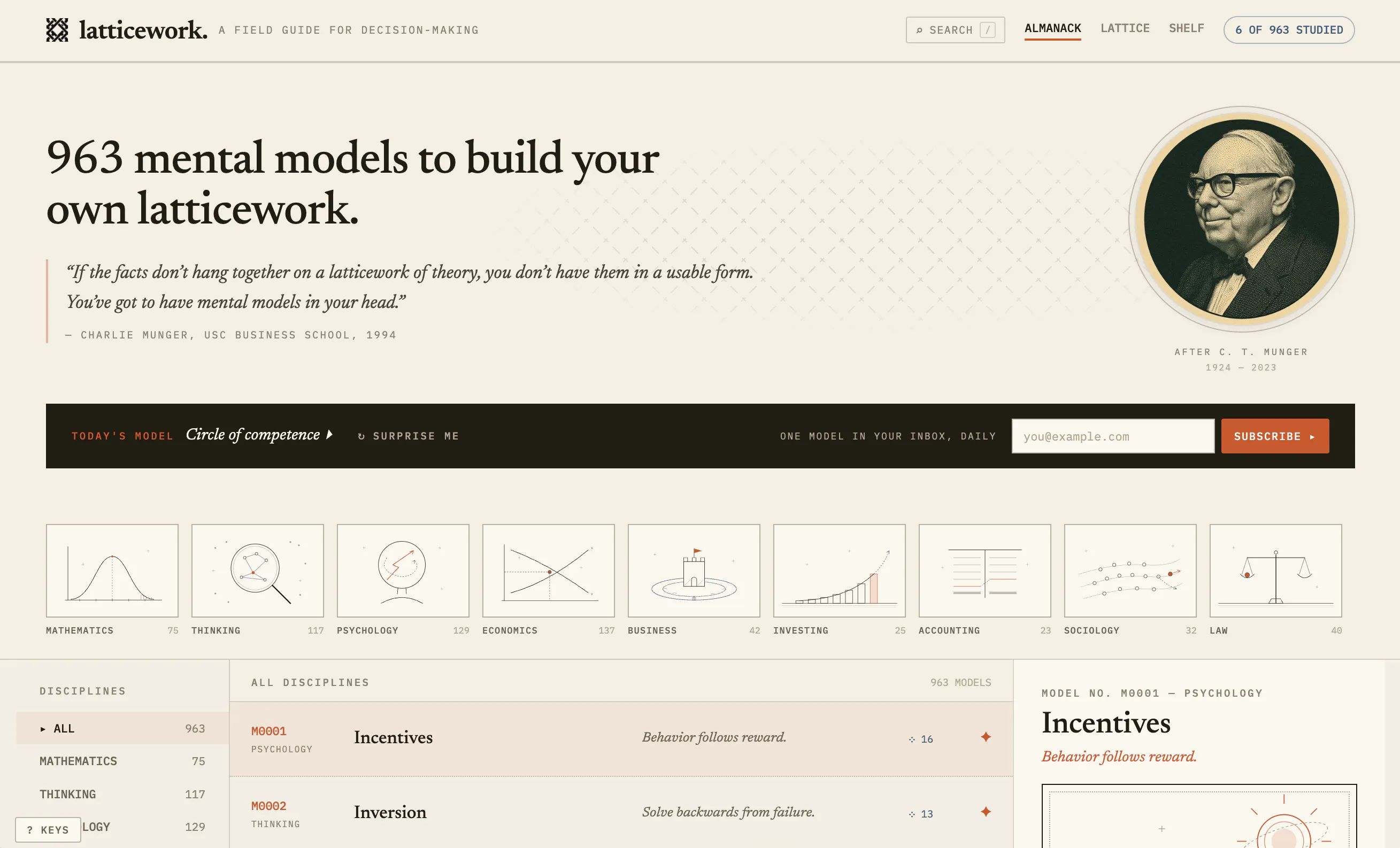This screenshot has width=1400, height=848.
Task: Click the latticework logo icon
Action: point(57,30)
